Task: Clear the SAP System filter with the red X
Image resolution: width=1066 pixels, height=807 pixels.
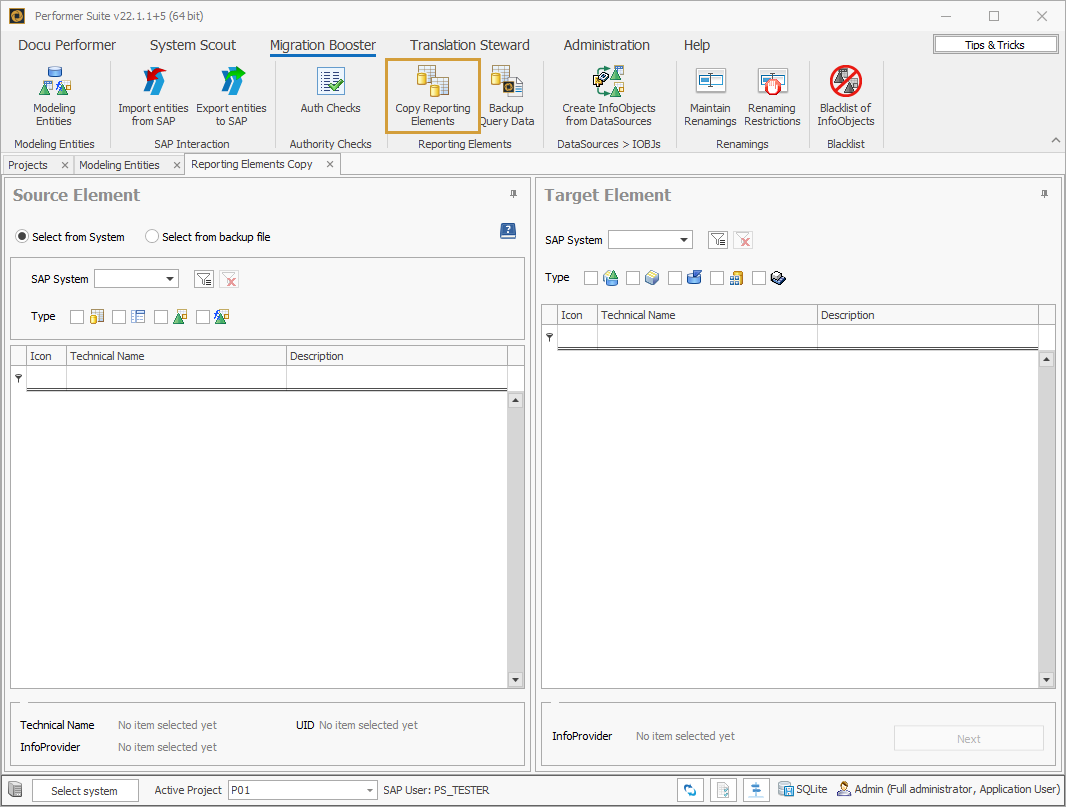Action: [x=230, y=280]
